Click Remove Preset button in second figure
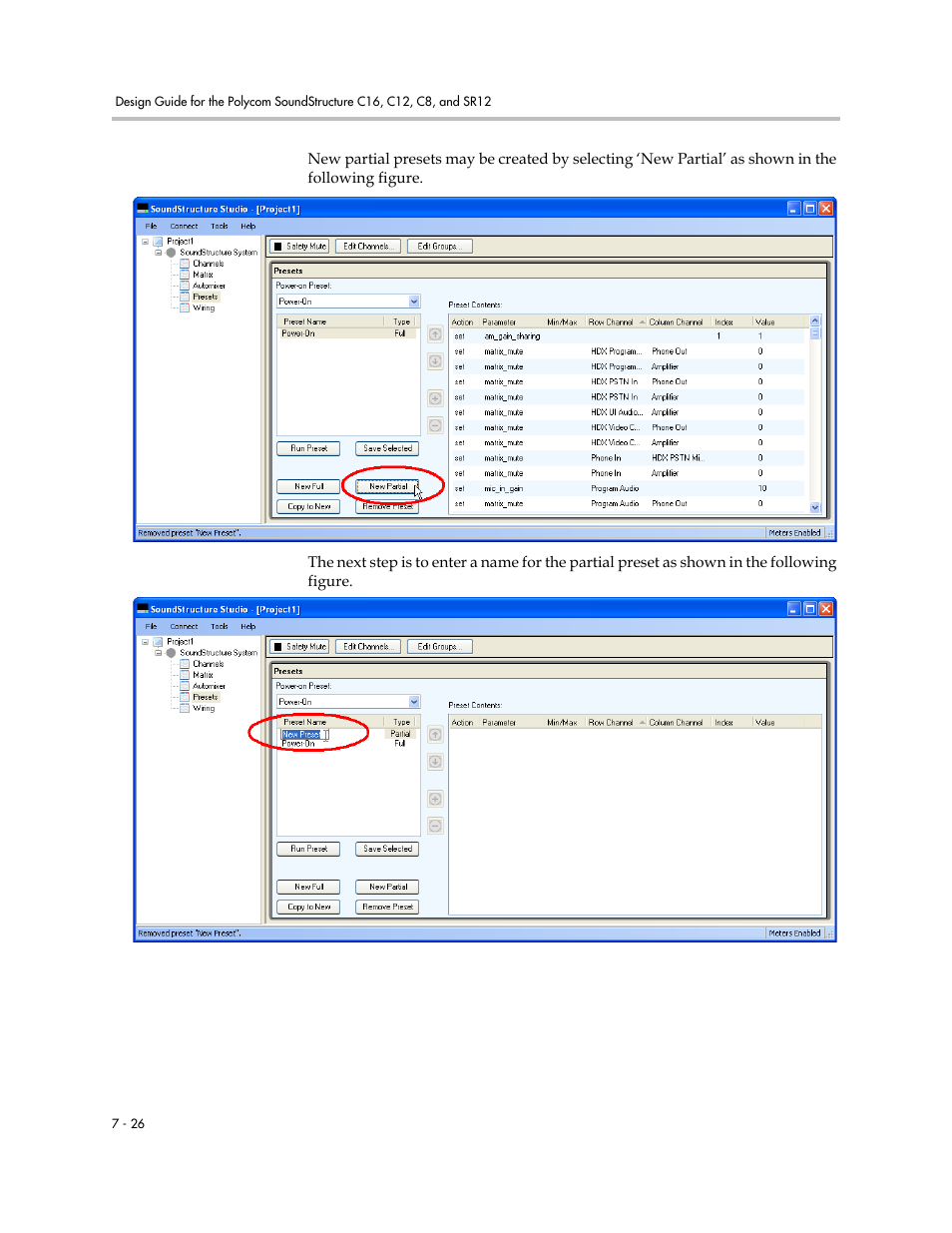Screen dimensions: 952x1233 coord(387,908)
